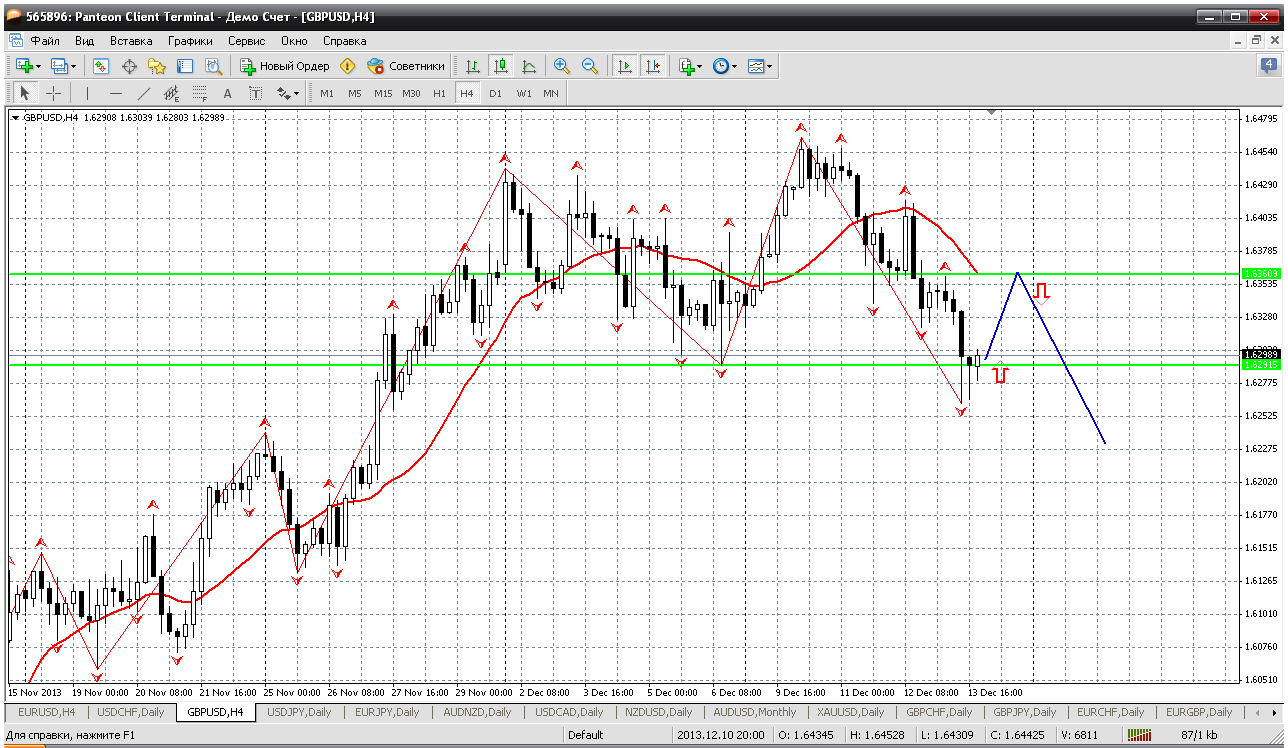Switch to the EURGBP,Daily chart tab
This screenshot has height=748, width=1288.
[1197, 712]
